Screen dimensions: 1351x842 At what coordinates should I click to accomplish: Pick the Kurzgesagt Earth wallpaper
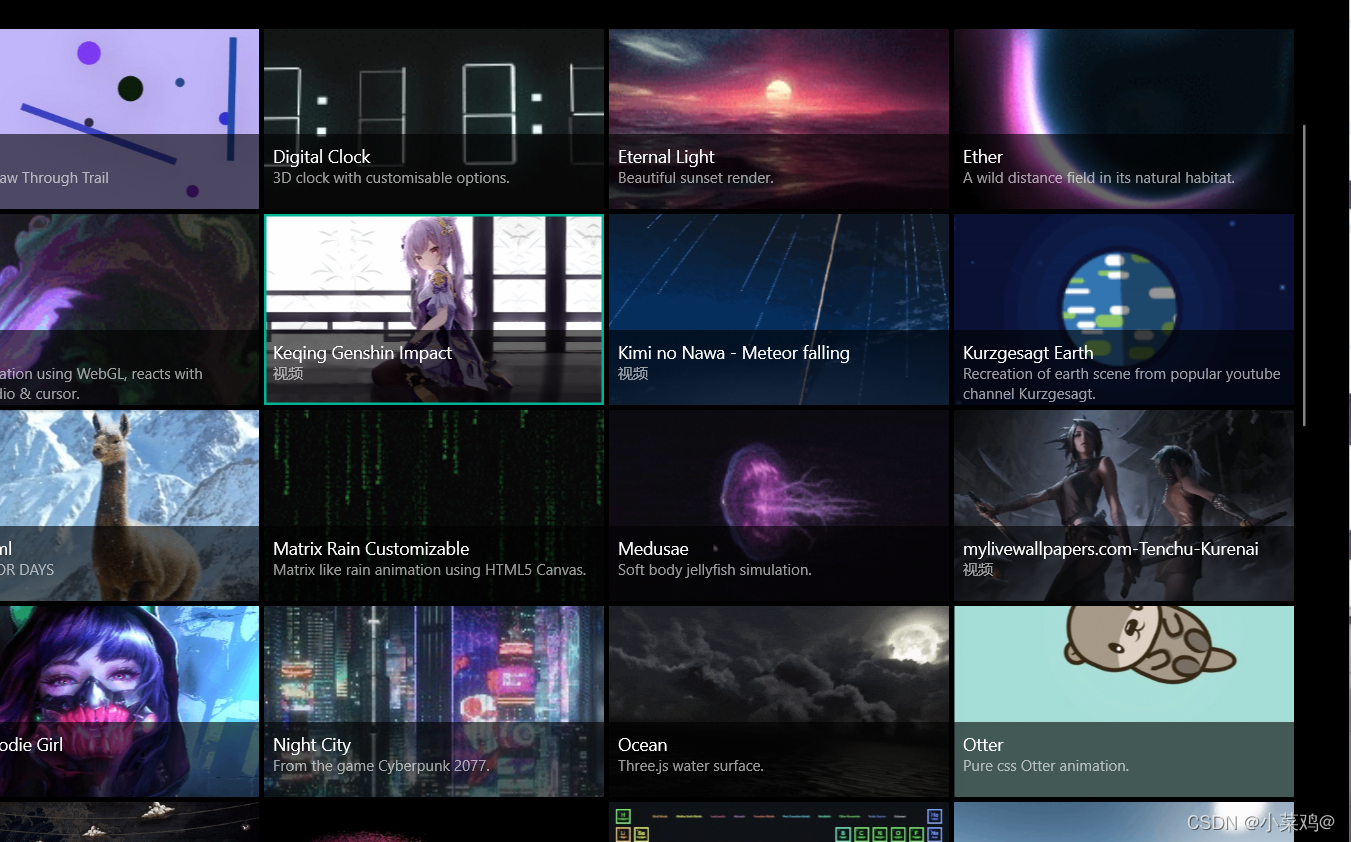(x=1124, y=309)
